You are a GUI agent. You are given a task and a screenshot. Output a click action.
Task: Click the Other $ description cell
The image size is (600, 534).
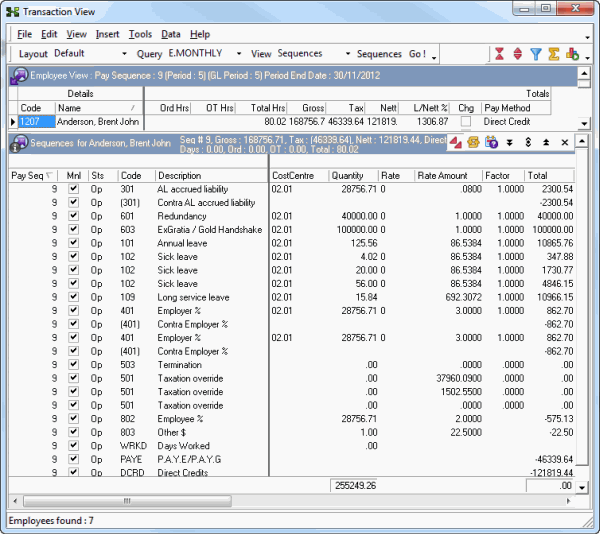[172, 432]
